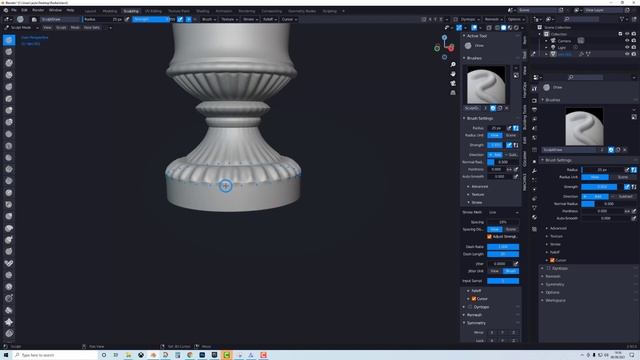Switch to the Modeling workspace tab
640x360 pixels.
pyautogui.click(x=109, y=11)
